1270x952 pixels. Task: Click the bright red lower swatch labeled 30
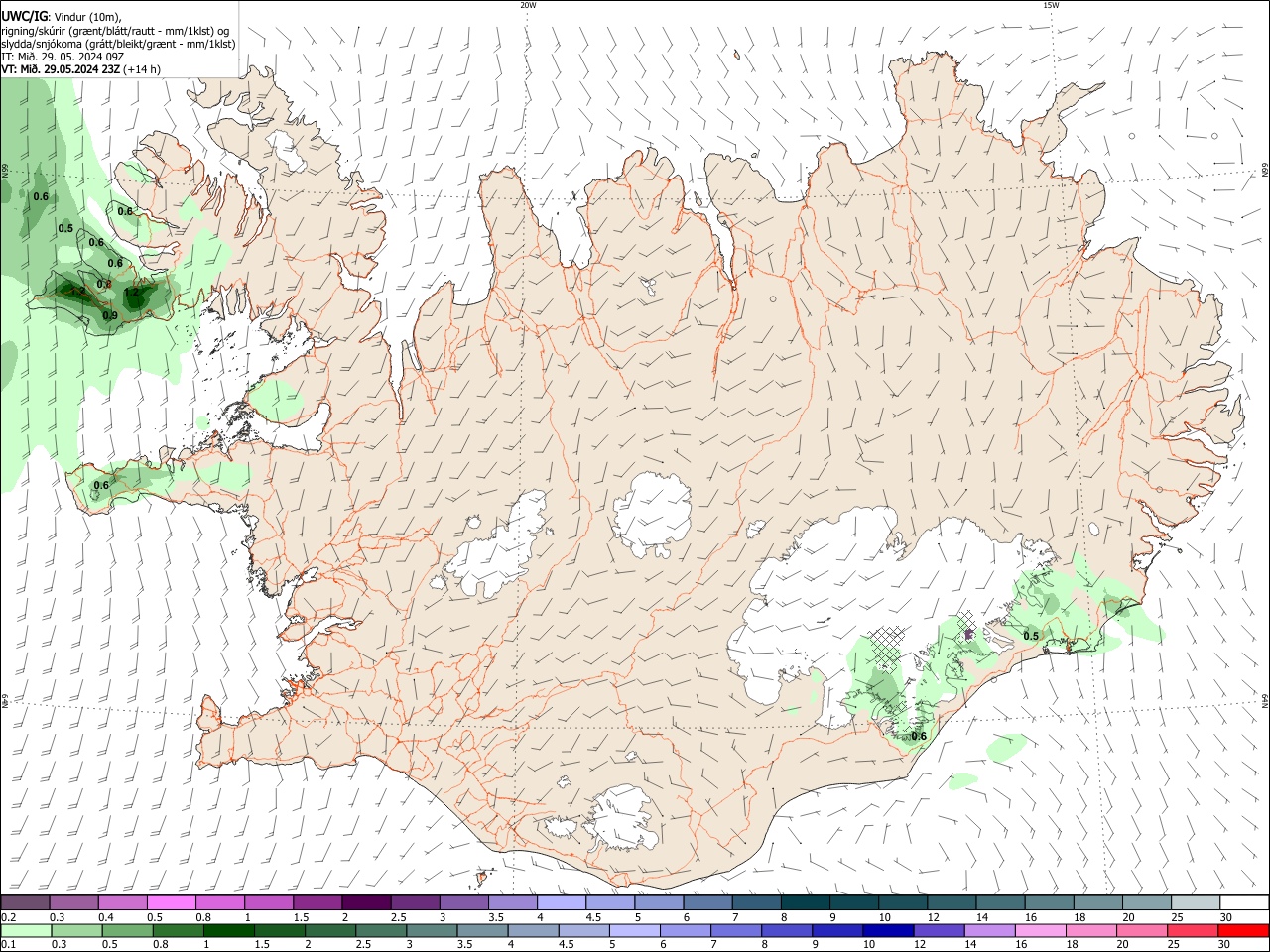pyautogui.click(x=1243, y=930)
